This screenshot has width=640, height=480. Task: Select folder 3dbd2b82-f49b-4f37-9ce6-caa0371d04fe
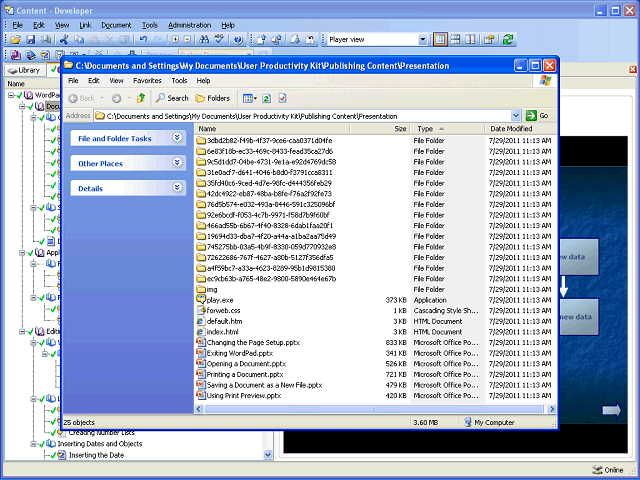[269, 140]
